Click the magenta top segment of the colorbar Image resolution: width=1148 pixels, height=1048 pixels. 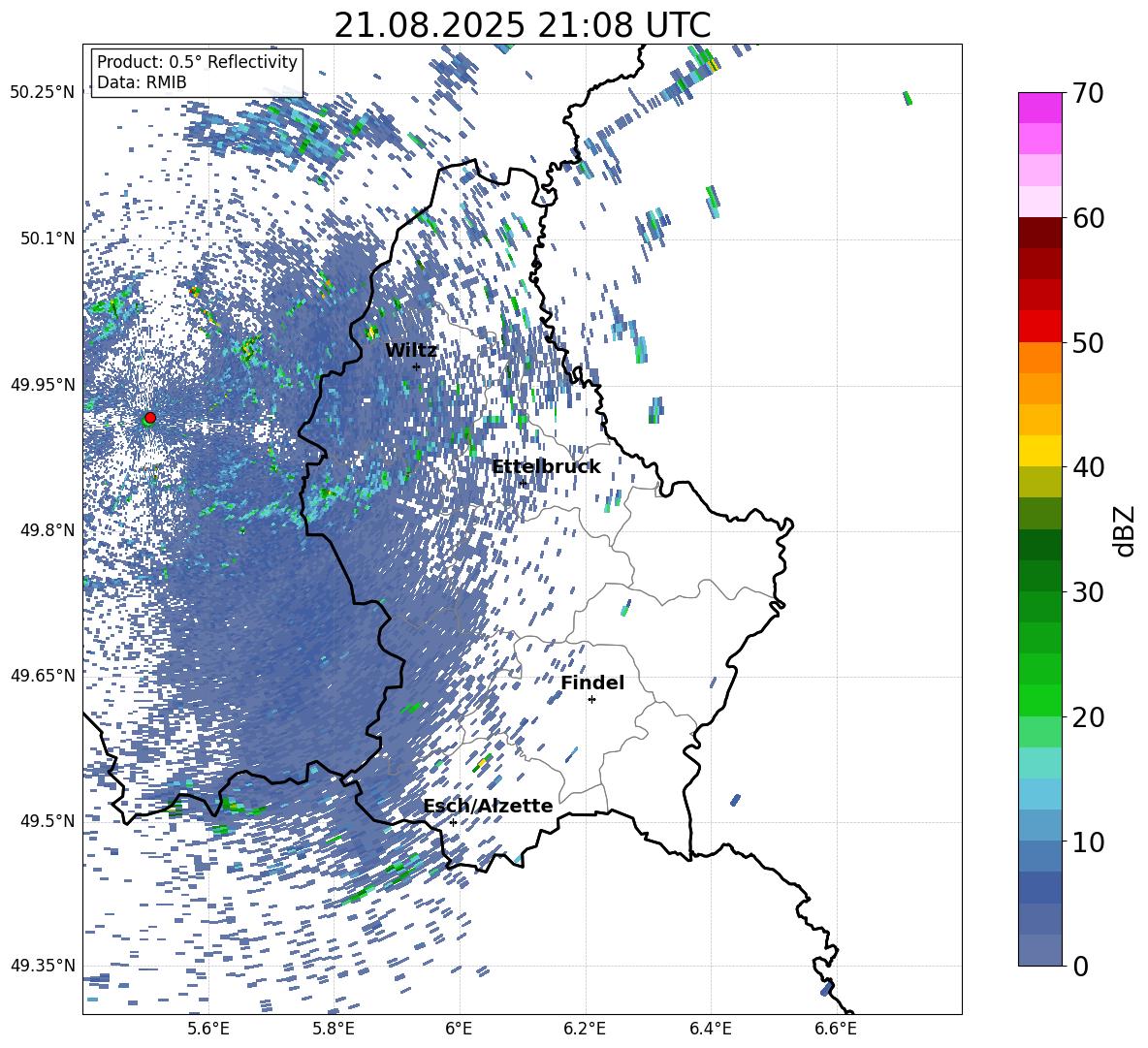click(1039, 108)
